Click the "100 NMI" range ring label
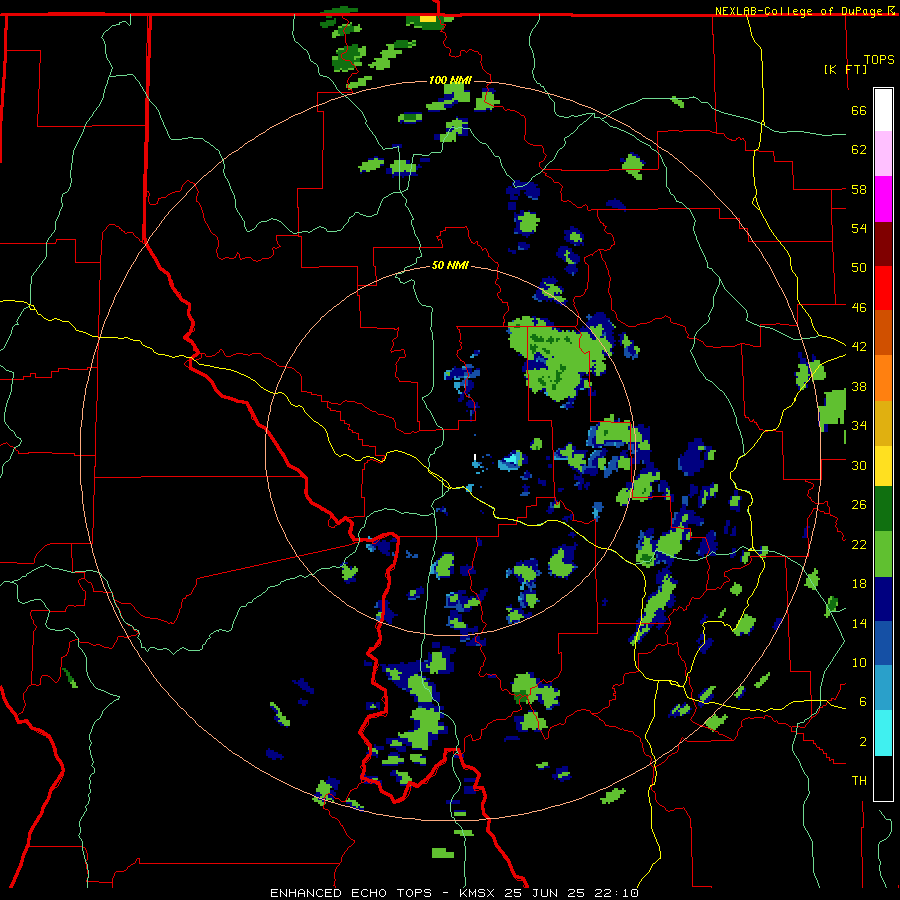 tap(450, 80)
